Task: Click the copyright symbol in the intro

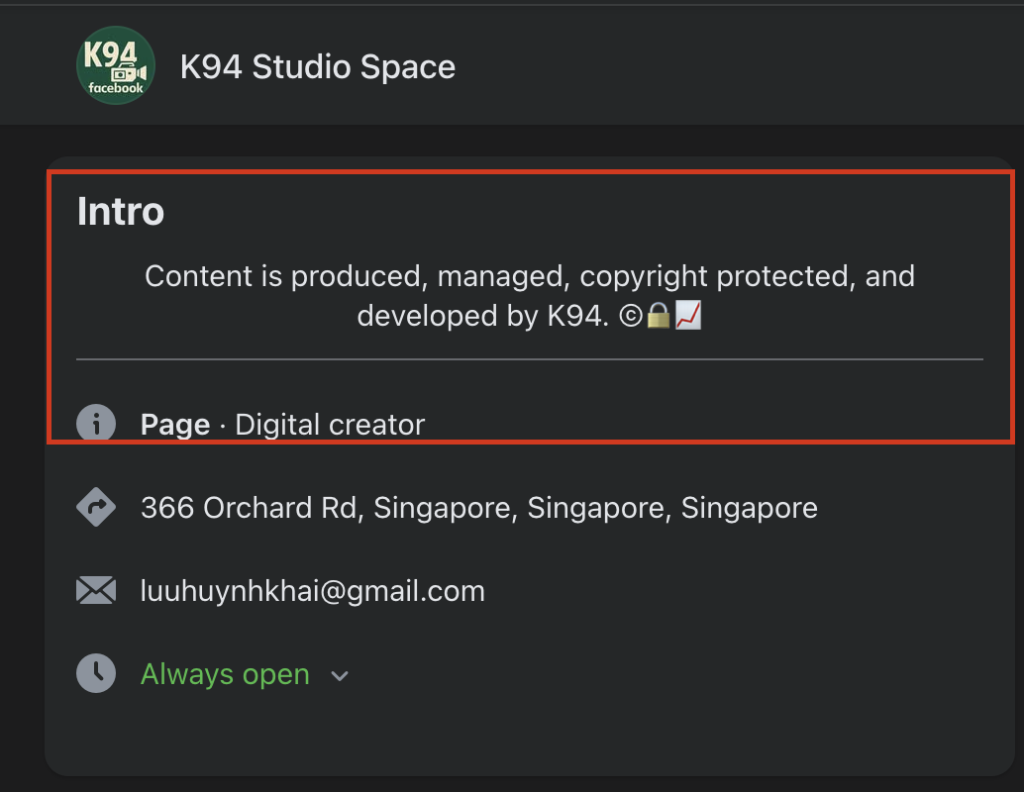Action: tap(632, 317)
